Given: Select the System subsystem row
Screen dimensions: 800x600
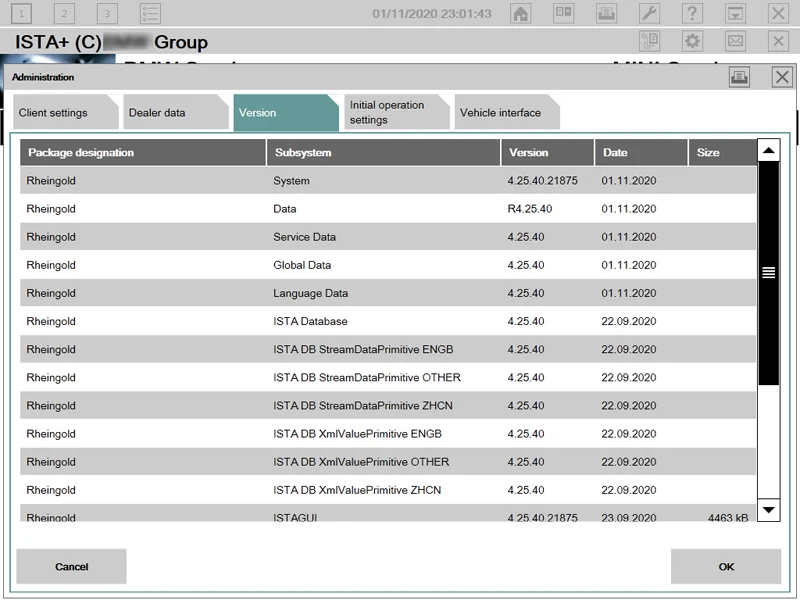Looking at the screenshot, I should click(388, 181).
